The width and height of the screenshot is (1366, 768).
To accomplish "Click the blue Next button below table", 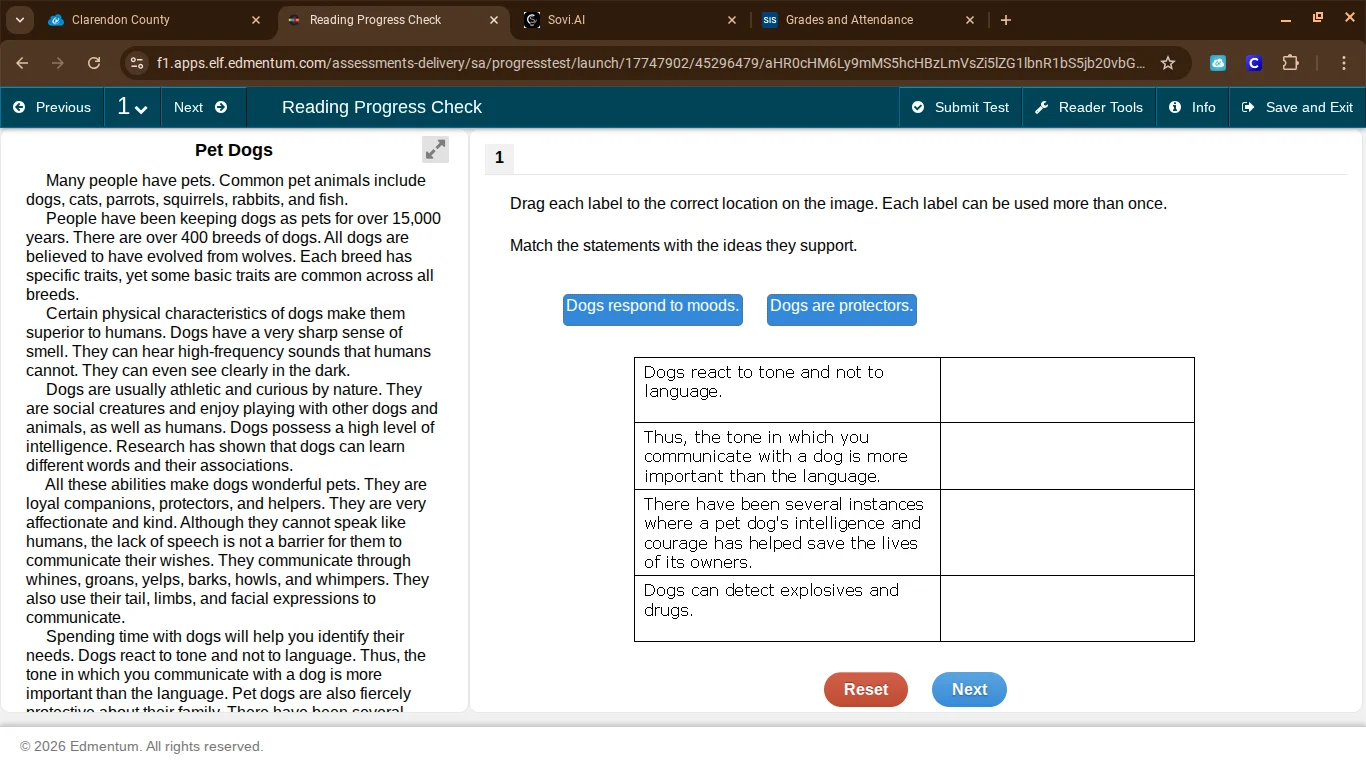I will (969, 689).
